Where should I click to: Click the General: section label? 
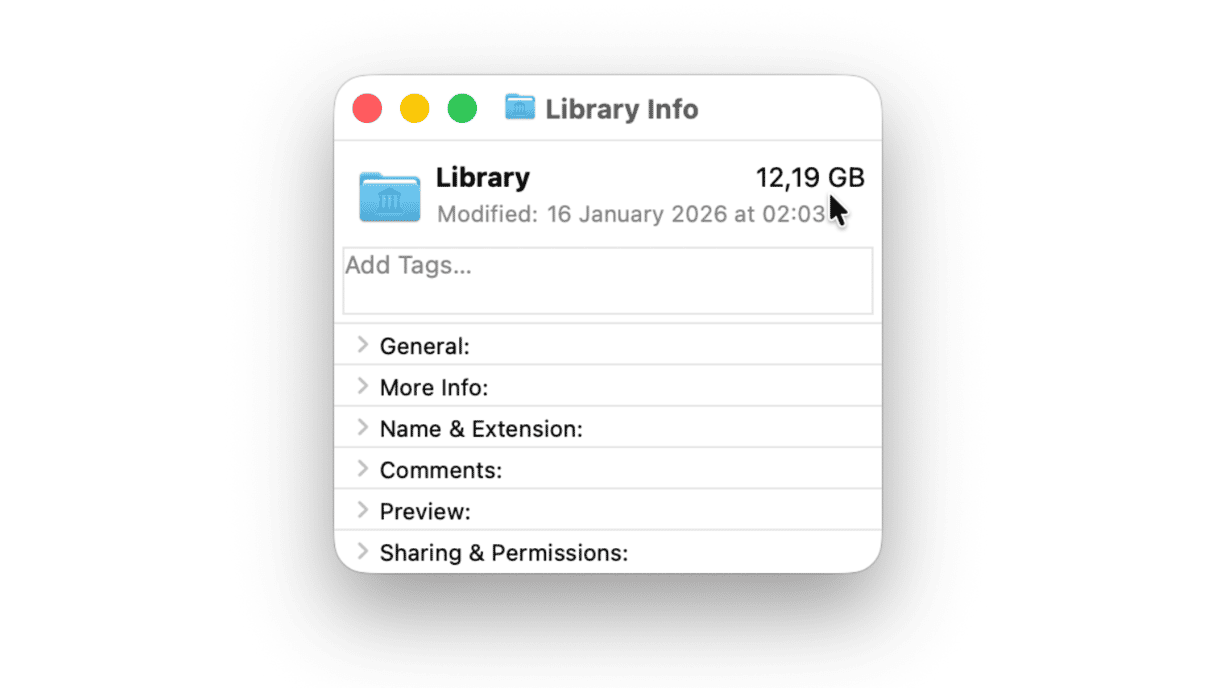click(x=425, y=347)
